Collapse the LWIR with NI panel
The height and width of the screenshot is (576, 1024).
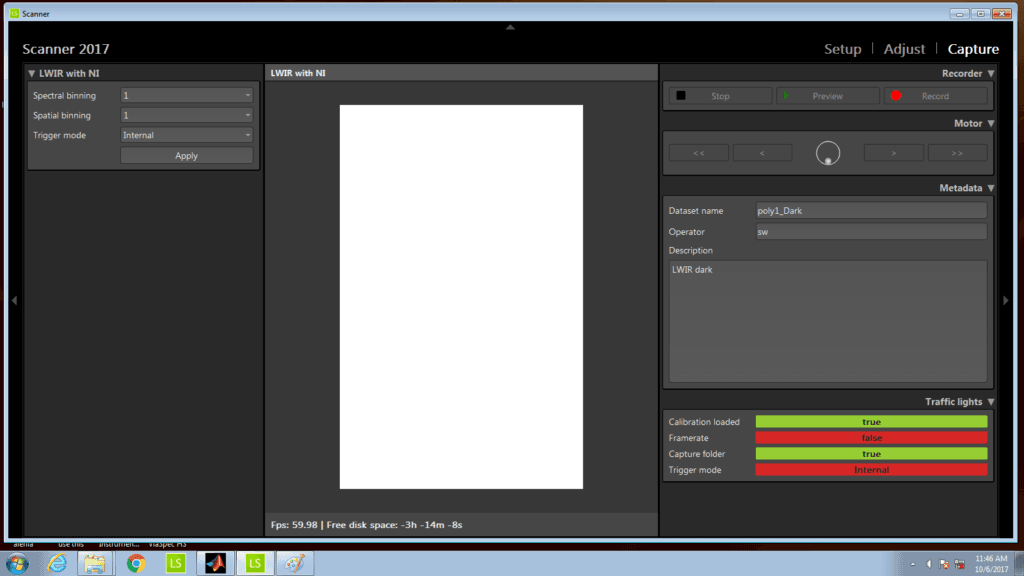32,73
